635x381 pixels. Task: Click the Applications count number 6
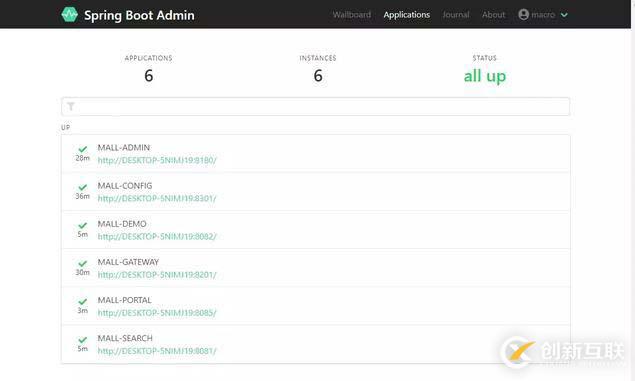149,76
